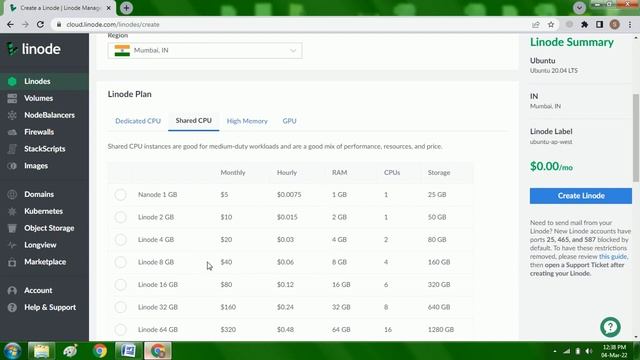
Task: Click the volume icon in system tray
Action: click(589, 351)
